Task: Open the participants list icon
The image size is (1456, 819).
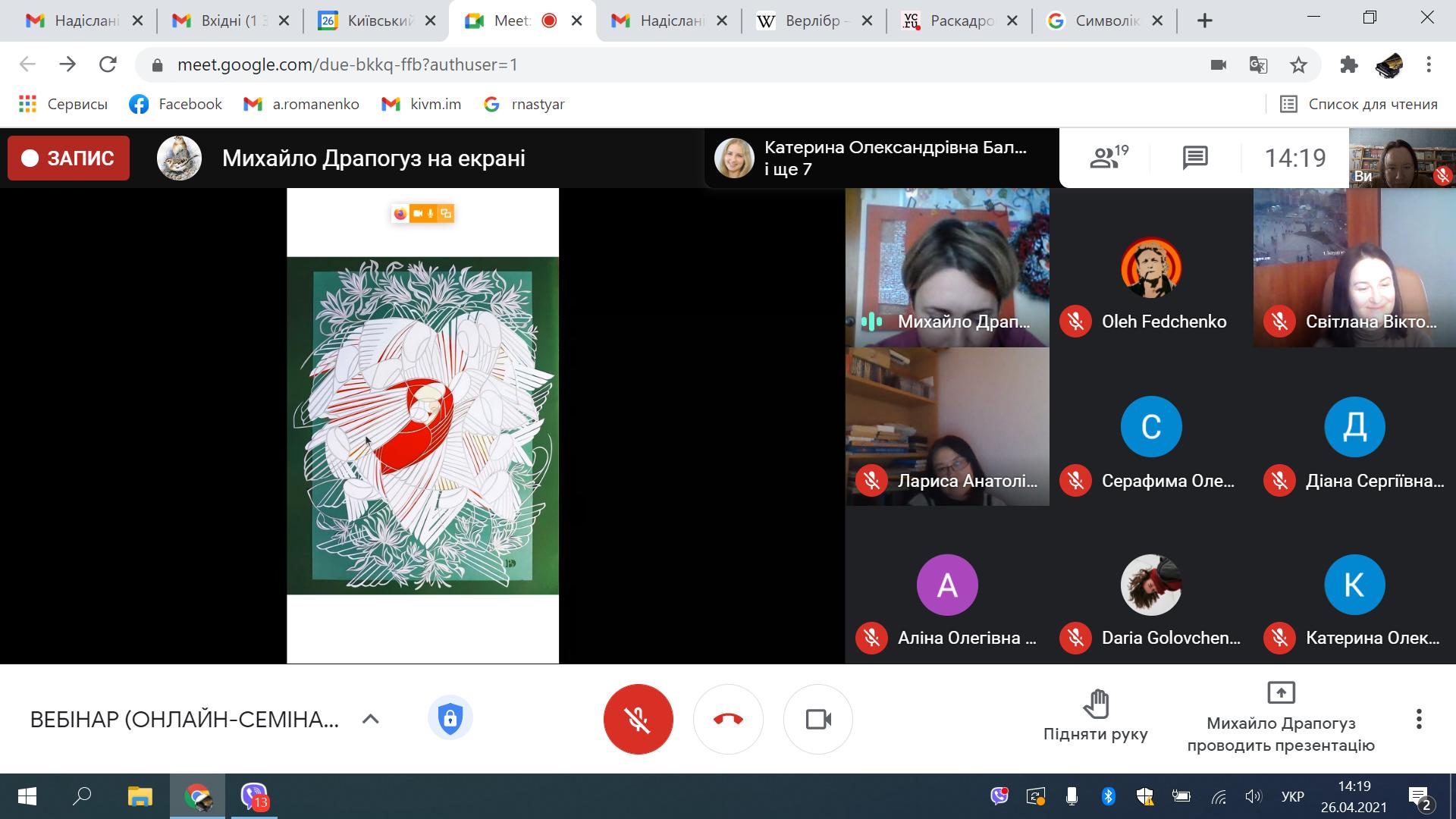Action: pos(1108,158)
